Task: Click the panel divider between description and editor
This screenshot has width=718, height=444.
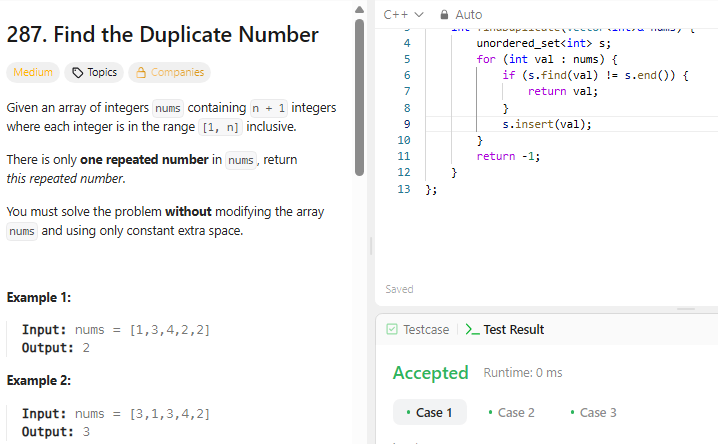Action: (x=370, y=246)
